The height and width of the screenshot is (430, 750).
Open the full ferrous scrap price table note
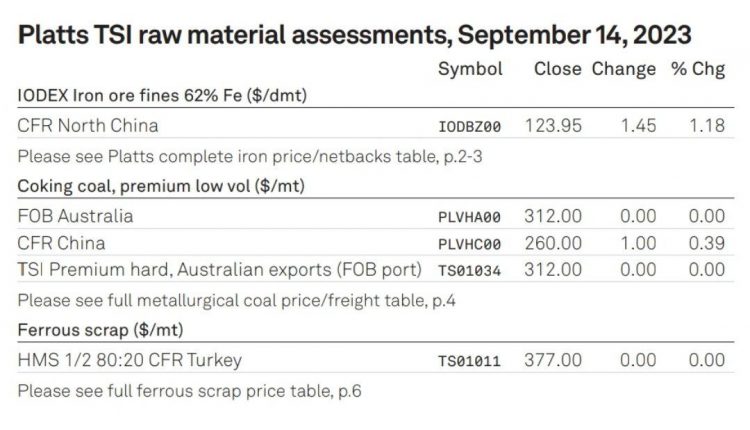coord(189,391)
